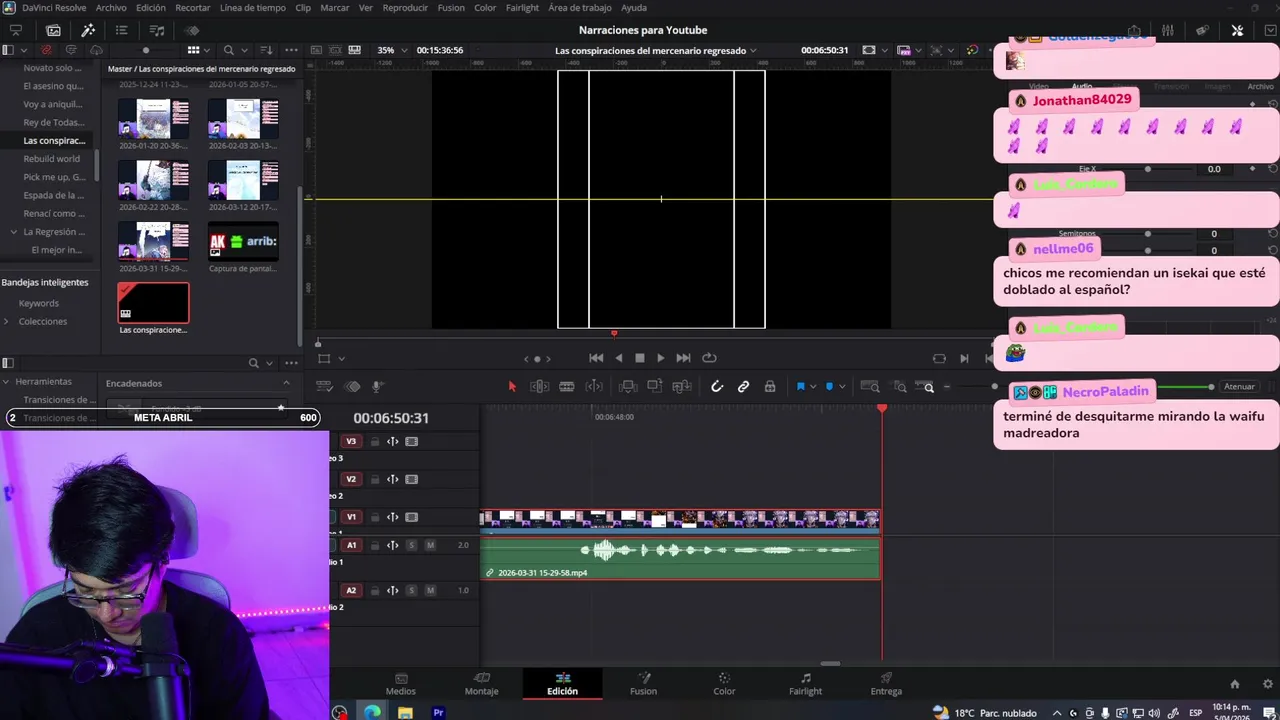
Task: Solo the A1 audio track
Action: tap(411, 545)
